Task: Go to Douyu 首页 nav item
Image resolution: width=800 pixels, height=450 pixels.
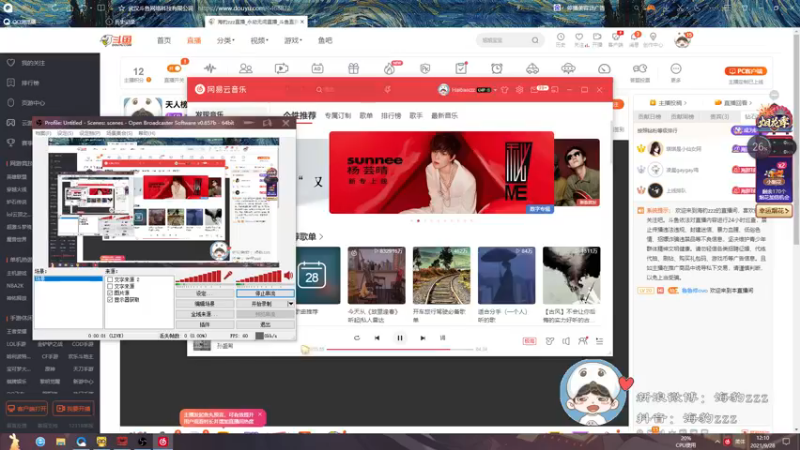Action: click(164, 40)
